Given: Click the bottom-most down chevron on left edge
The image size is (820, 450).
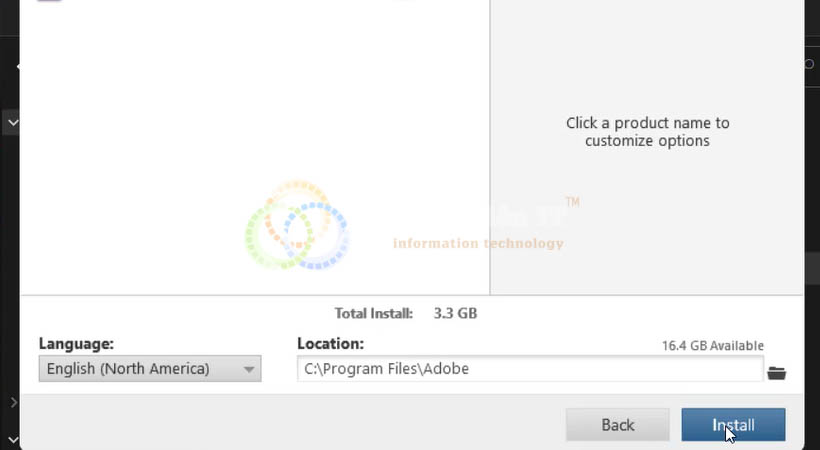Looking at the screenshot, I should point(13,440).
